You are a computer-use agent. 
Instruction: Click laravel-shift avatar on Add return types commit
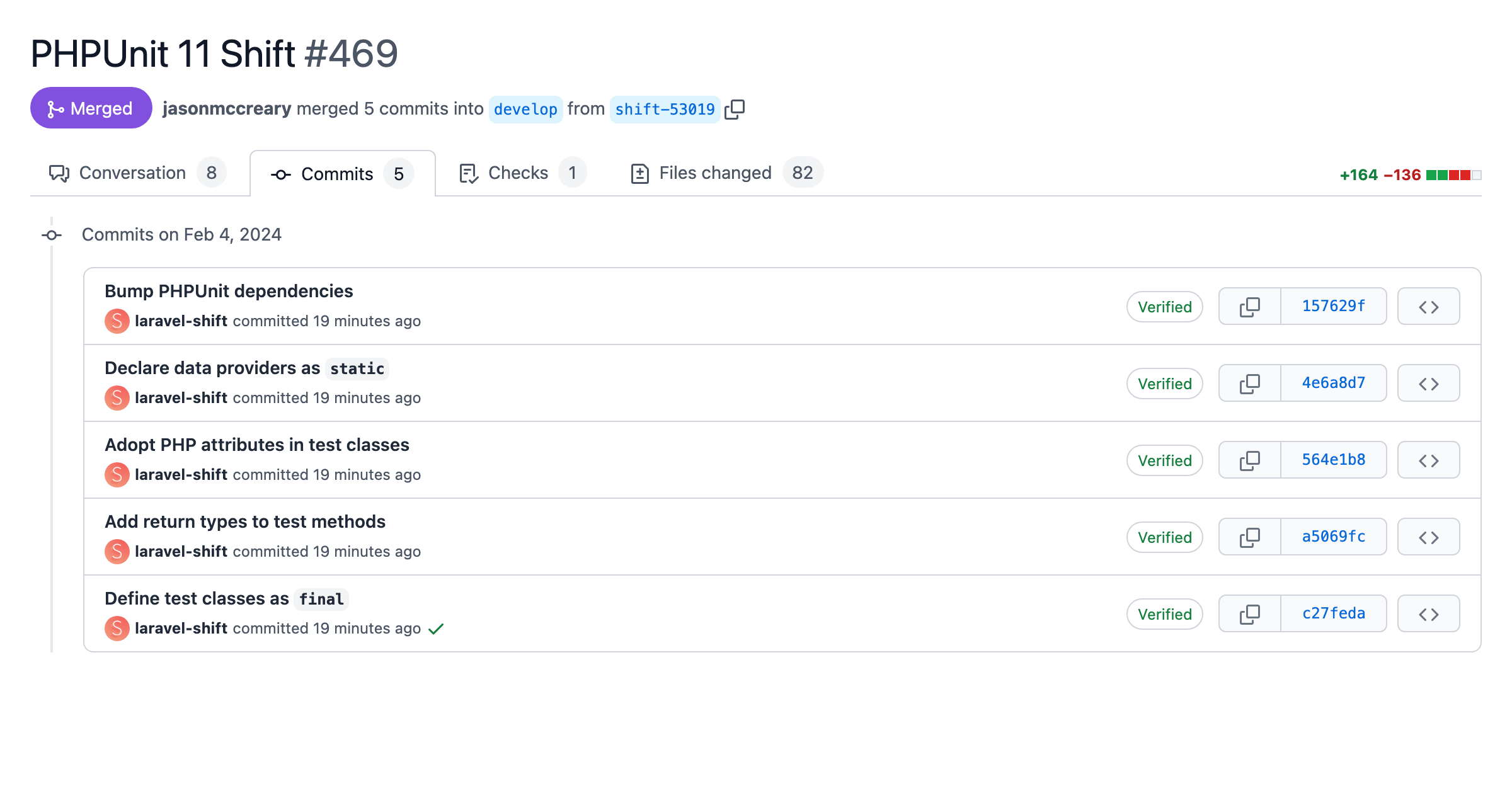point(117,552)
